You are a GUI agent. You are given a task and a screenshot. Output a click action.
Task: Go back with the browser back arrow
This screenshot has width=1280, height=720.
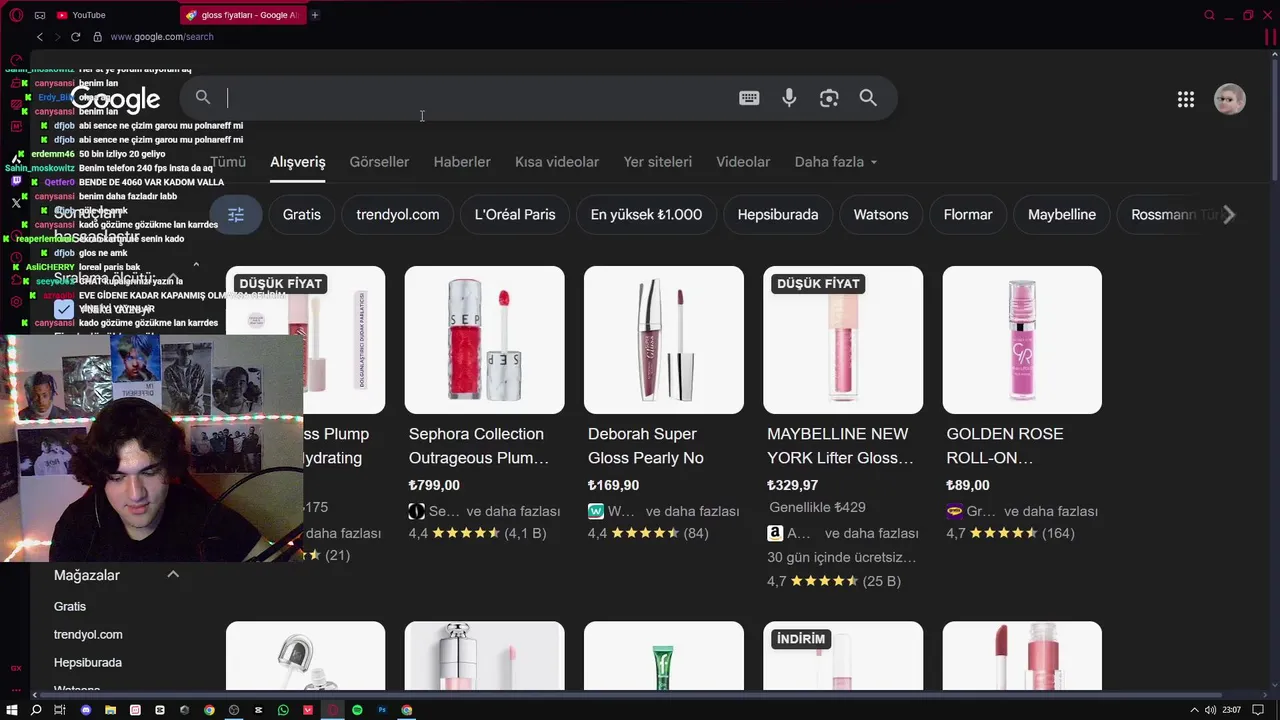pos(40,37)
